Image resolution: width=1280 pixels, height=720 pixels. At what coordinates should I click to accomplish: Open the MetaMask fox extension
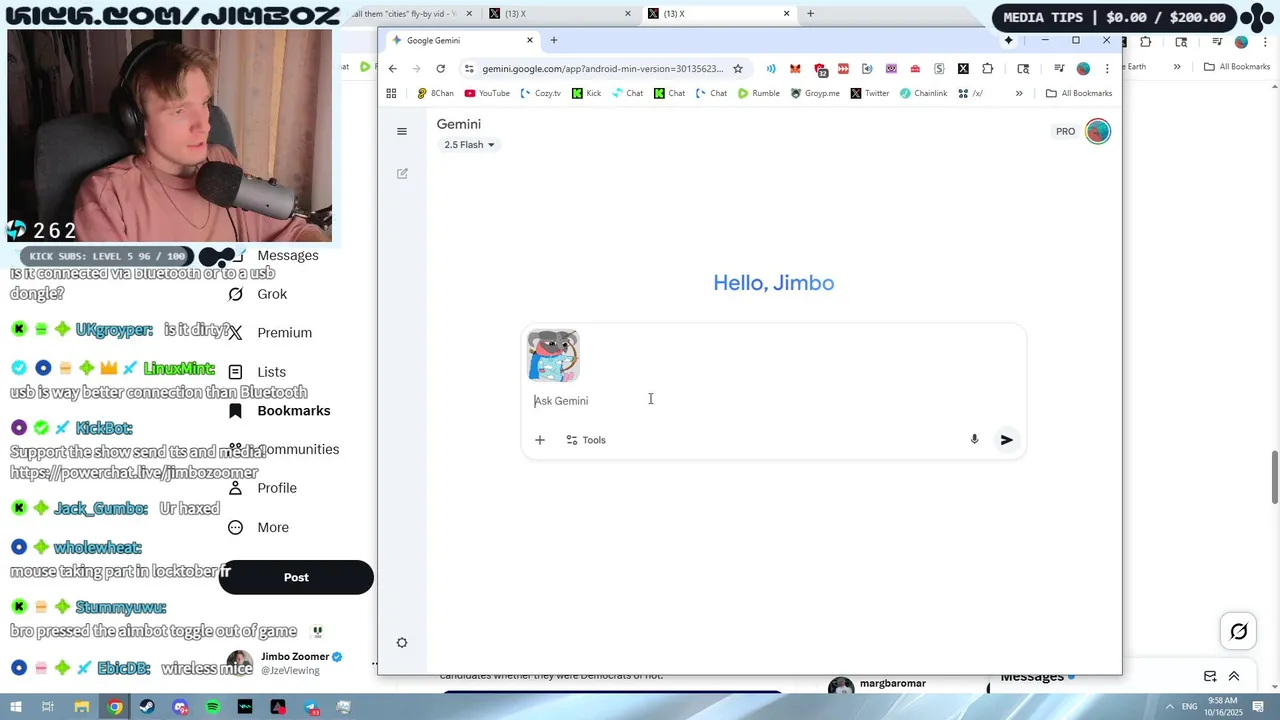pyautogui.click(x=795, y=69)
